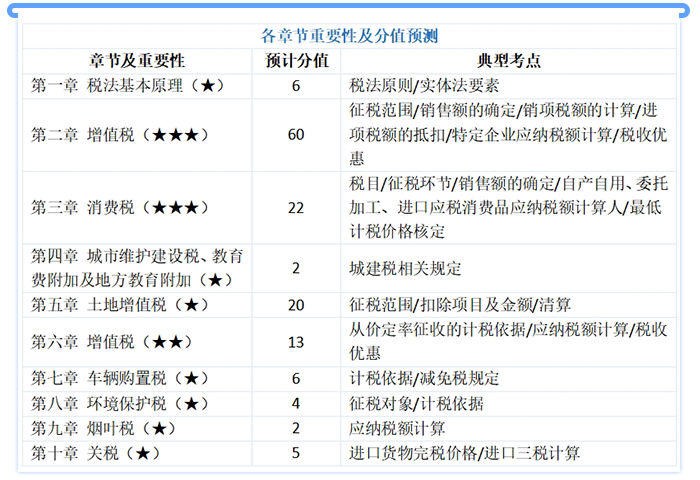The height and width of the screenshot is (480, 700).
Task: Click the 第八章 环境保护税 chapter cell
Action: pos(121,404)
